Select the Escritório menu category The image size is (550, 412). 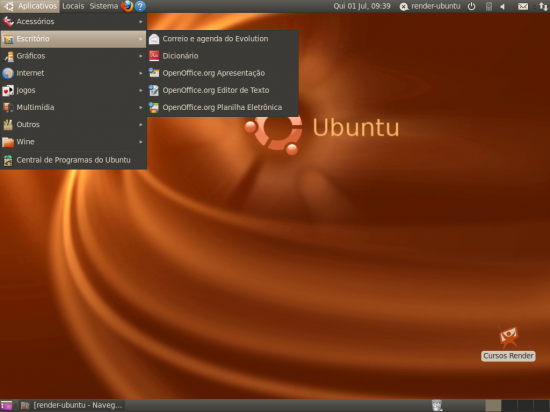point(73,39)
